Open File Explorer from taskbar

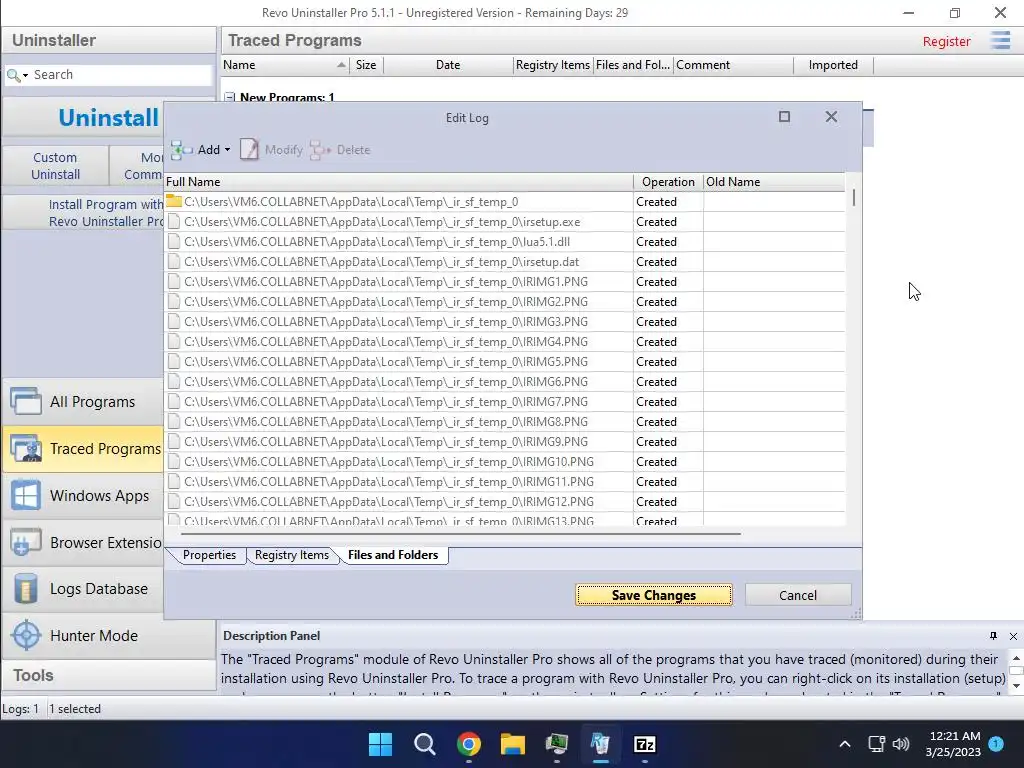click(x=513, y=744)
